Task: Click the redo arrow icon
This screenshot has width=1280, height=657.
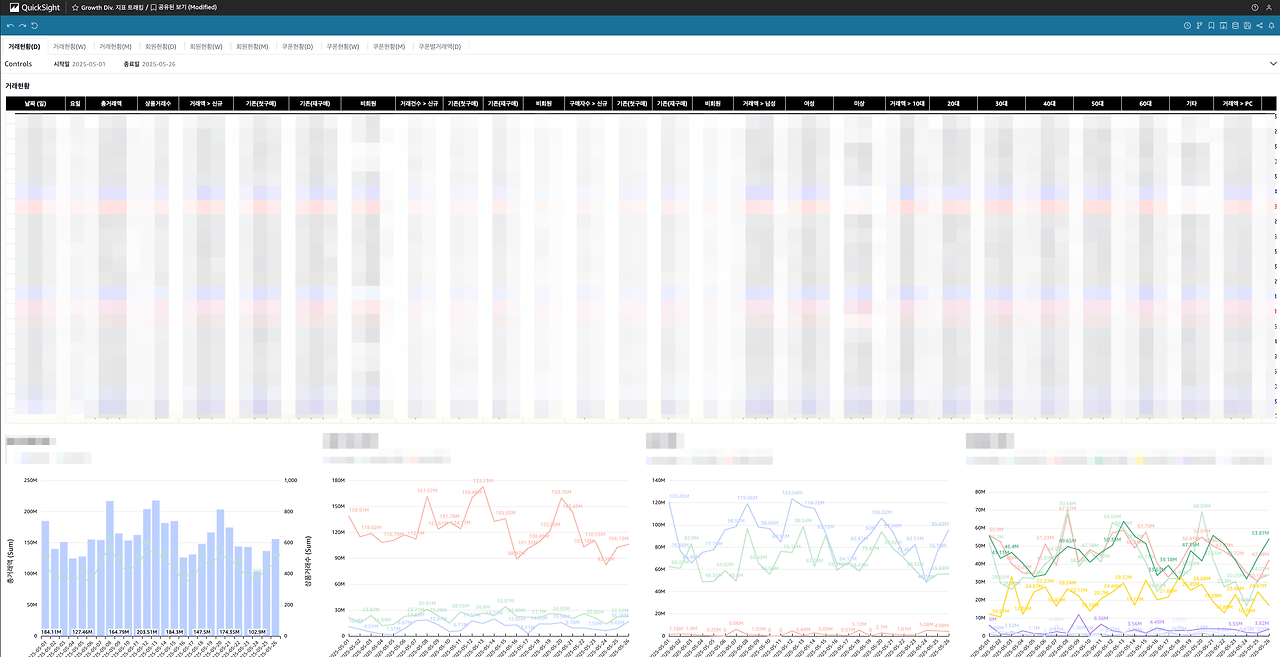Action: click(22, 25)
